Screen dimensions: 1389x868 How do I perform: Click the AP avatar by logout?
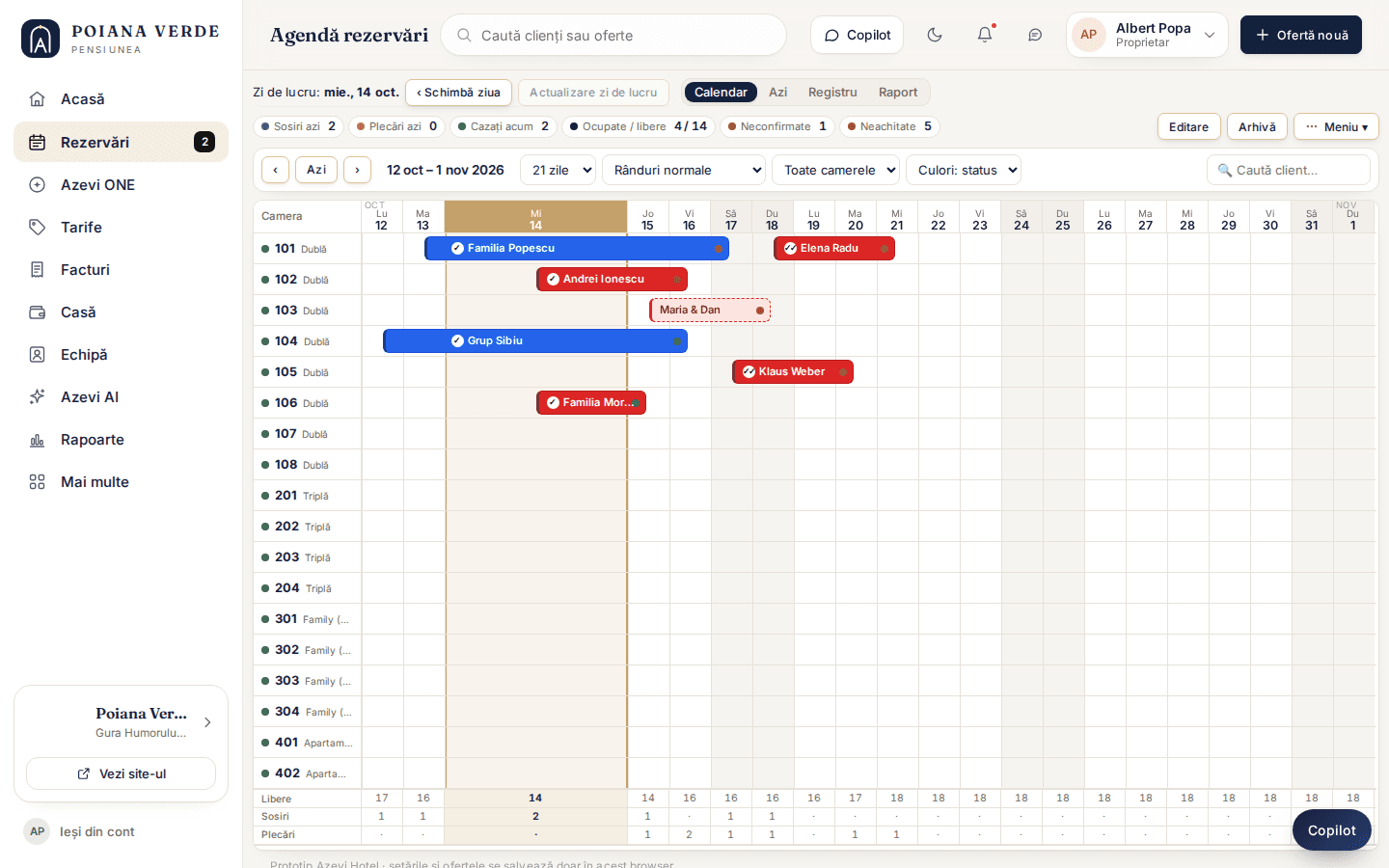tap(37, 831)
